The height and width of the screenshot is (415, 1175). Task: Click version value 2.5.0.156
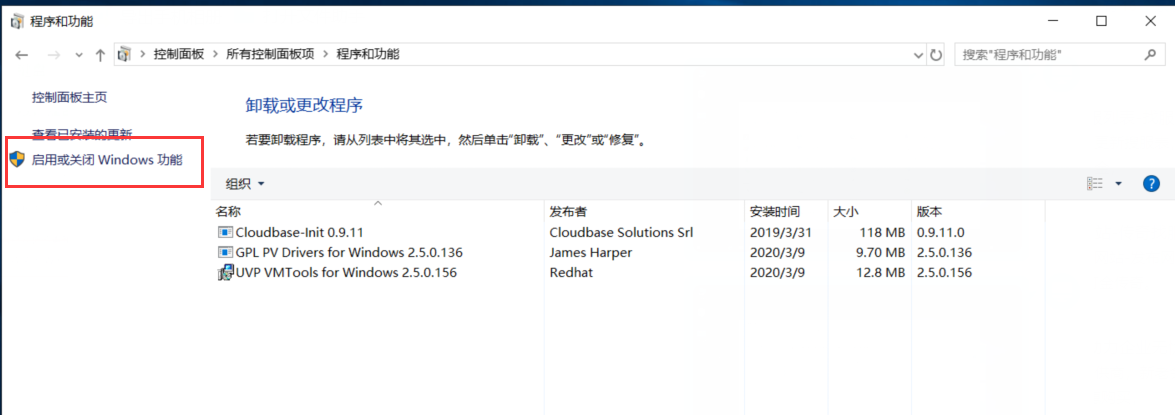point(944,273)
